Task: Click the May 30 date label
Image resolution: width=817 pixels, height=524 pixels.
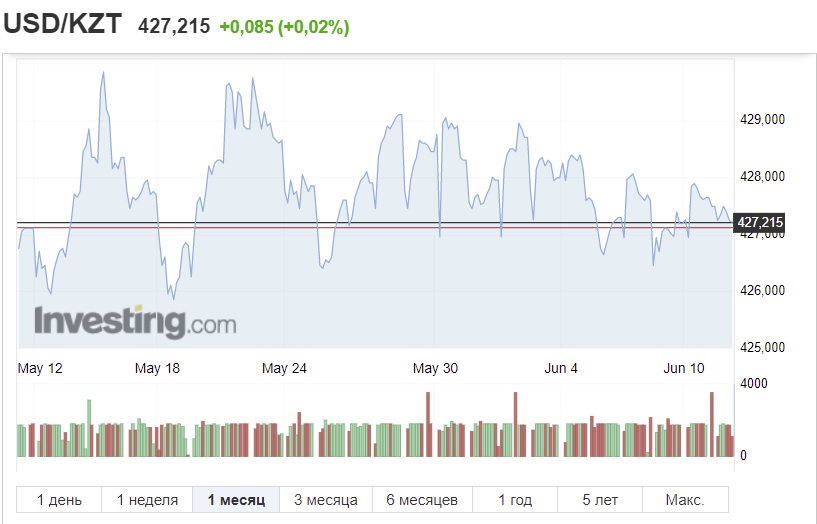Action: pyautogui.click(x=435, y=368)
